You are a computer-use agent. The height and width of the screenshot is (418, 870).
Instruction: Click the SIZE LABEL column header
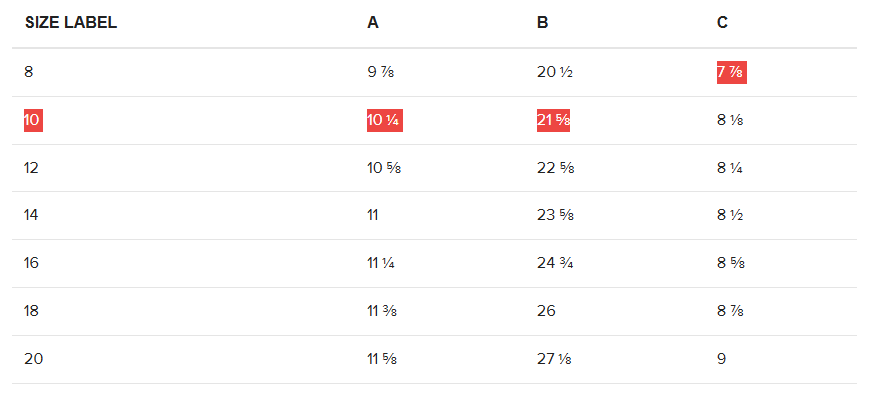point(71,23)
